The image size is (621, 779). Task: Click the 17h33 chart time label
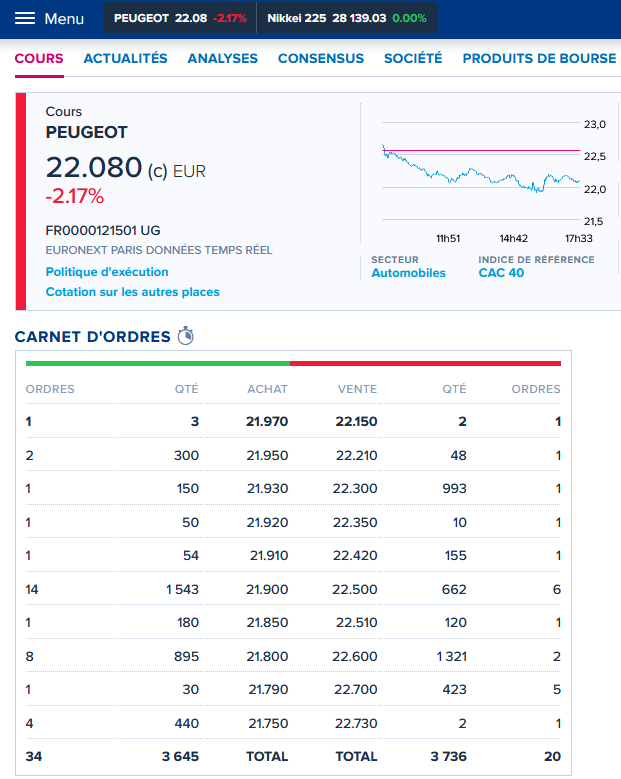pyautogui.click(x=579, y=238)
